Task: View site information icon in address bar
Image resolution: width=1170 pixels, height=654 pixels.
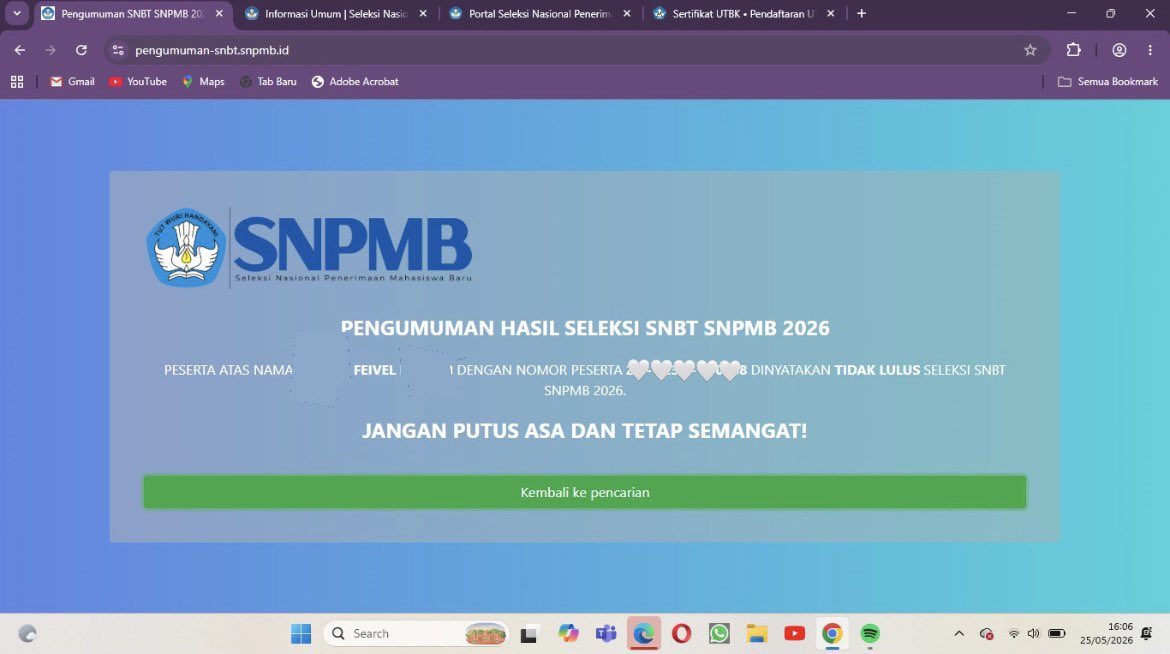Action: (x=118, y=50)
